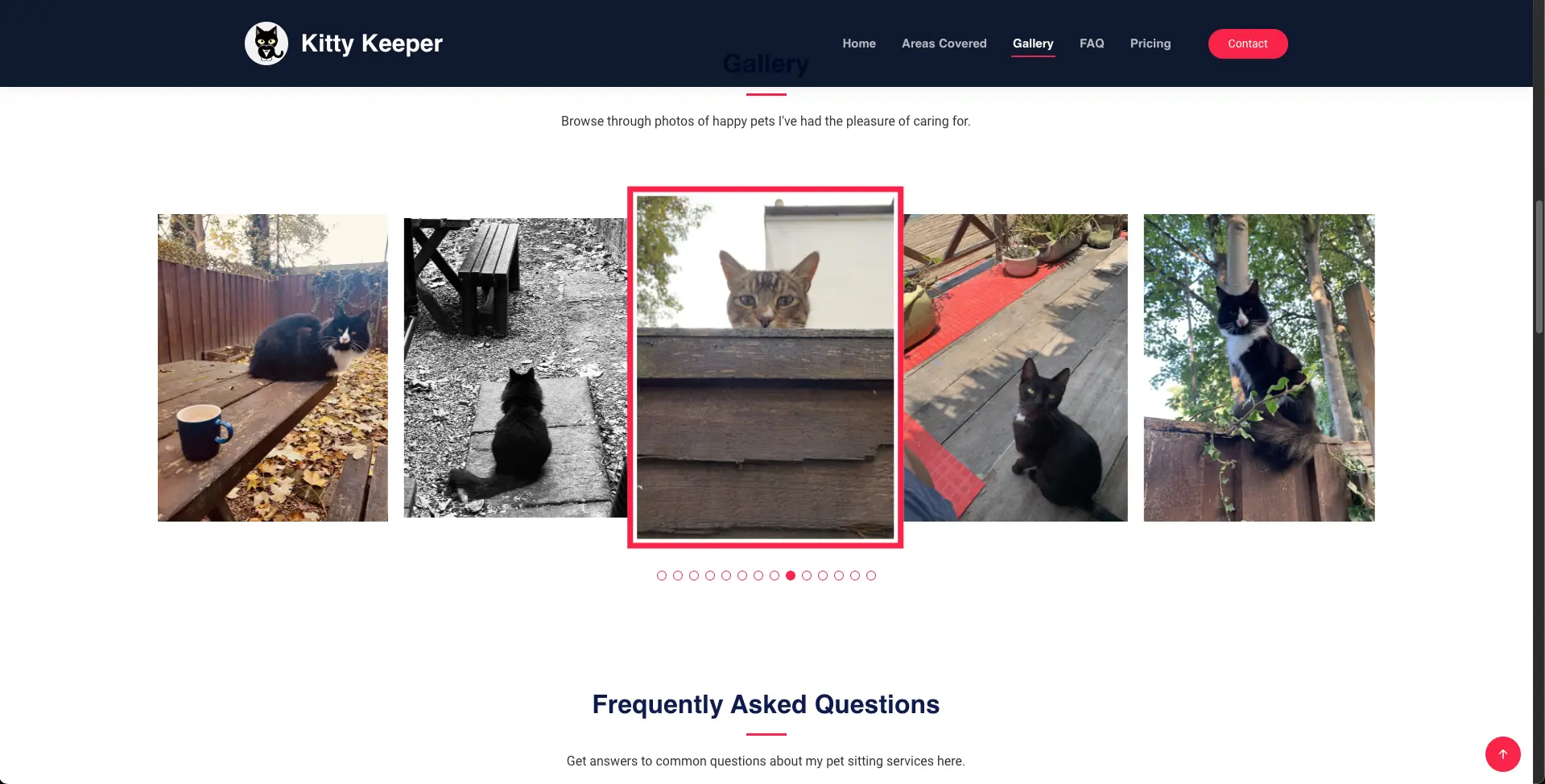
Task: Click the page vertical scrollbar thumb
Action: [1539, 266]
